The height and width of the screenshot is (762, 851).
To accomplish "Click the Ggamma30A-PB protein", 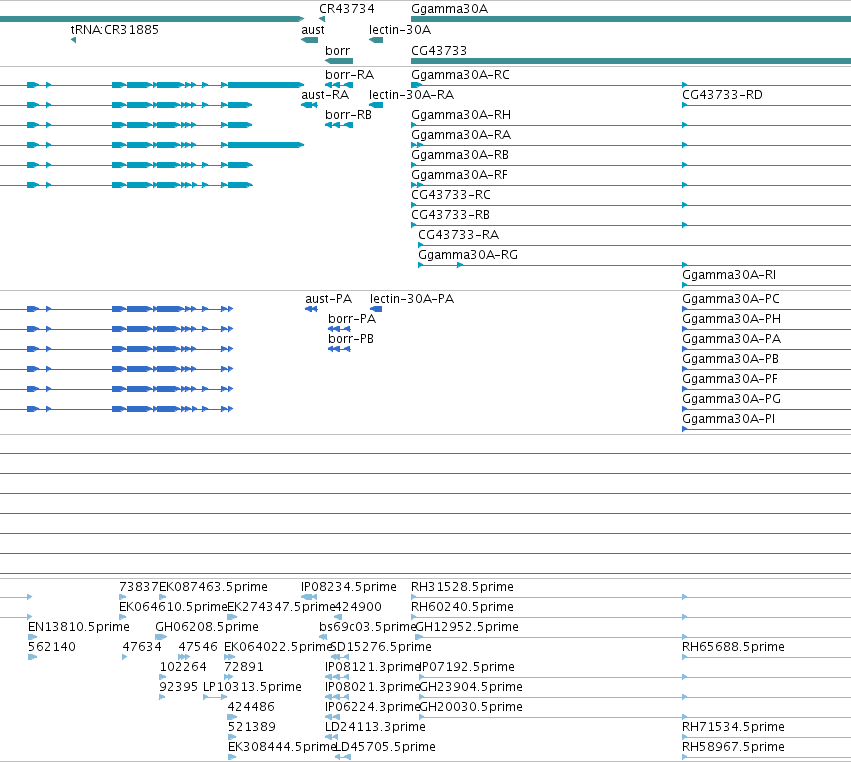I will pos(766,369).
